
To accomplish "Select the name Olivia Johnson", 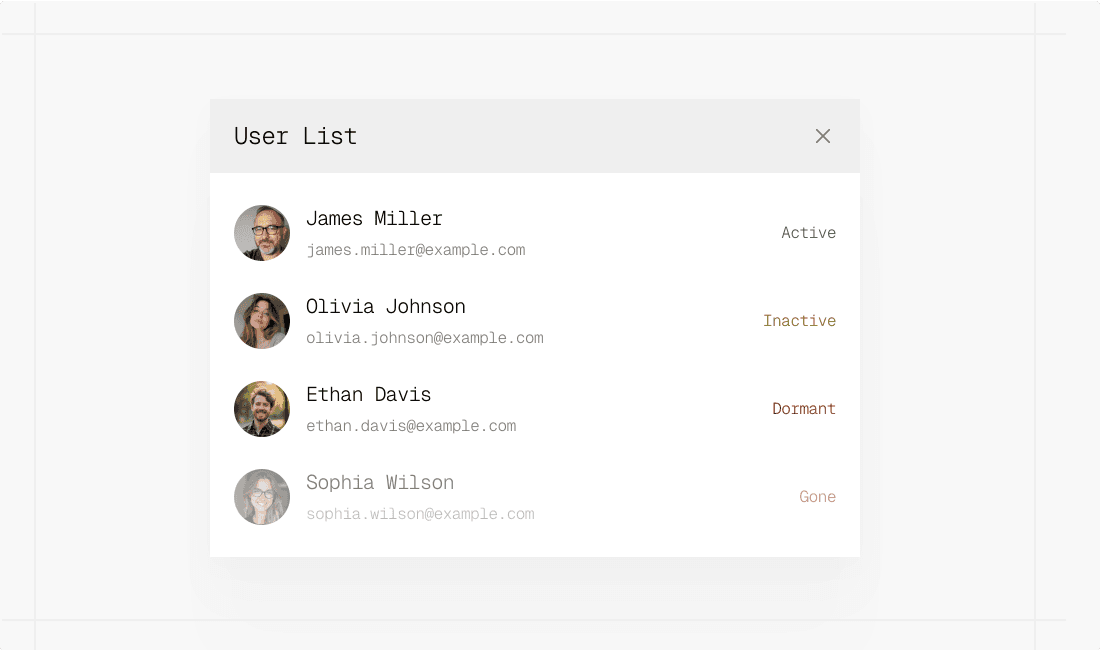I will point(386,306).
